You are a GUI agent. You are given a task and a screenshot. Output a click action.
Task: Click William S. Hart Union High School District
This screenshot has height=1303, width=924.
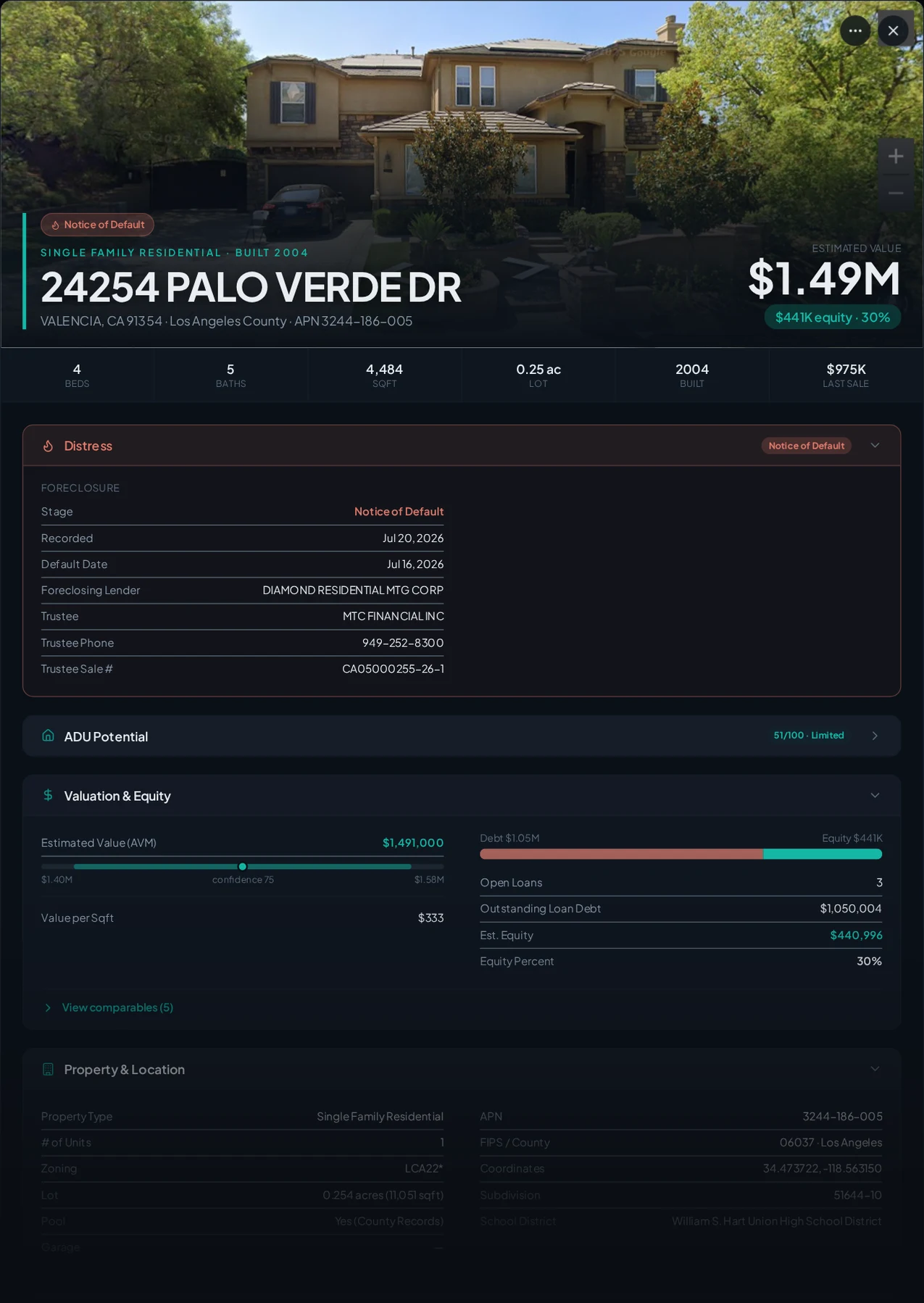click(x=777, y=1221)
